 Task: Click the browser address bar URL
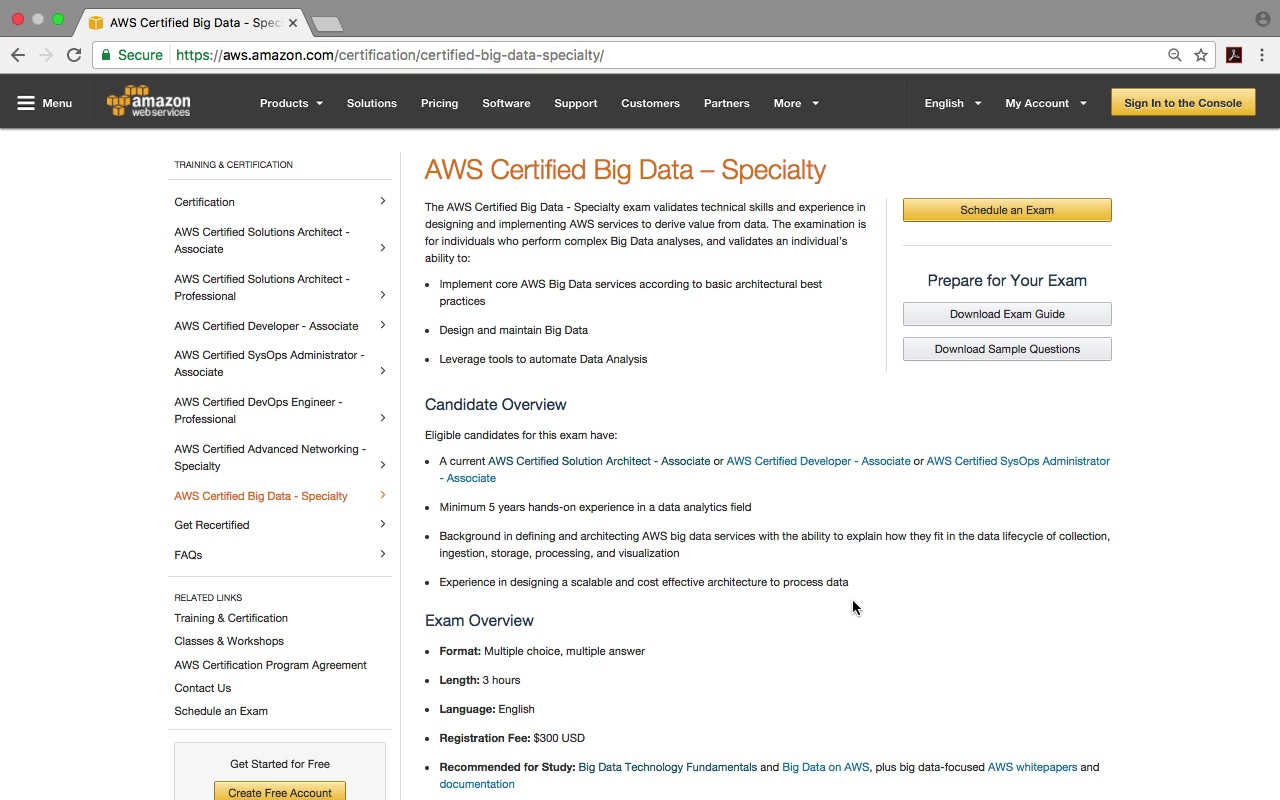point(390,55)
